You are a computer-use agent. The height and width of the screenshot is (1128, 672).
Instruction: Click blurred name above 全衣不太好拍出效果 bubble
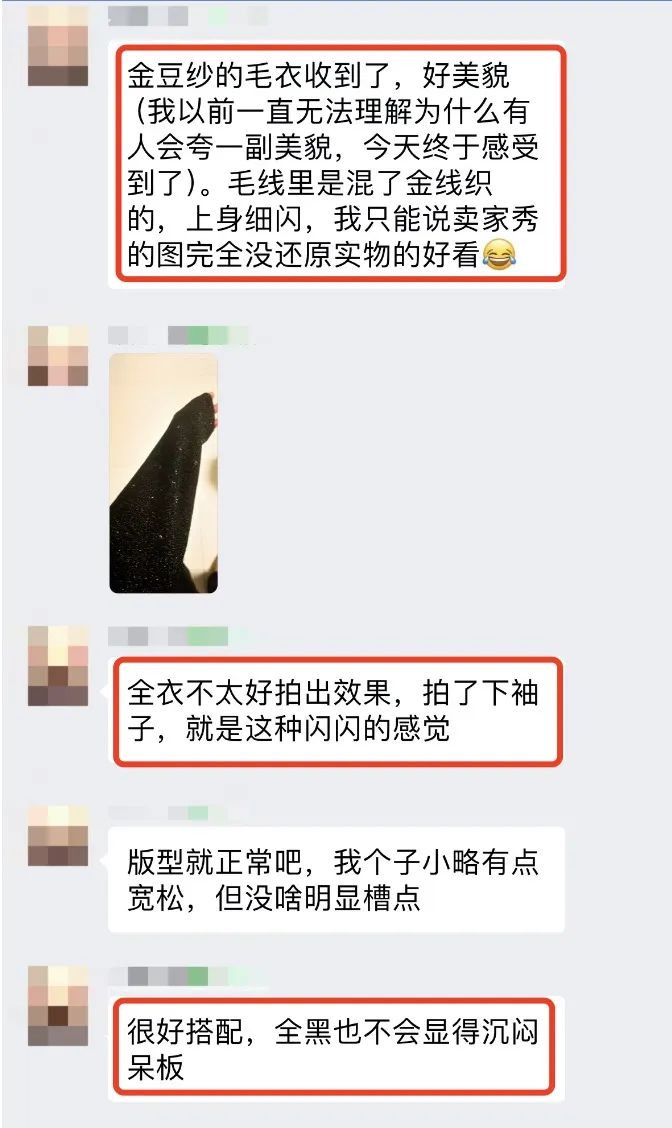coord(169,636)
